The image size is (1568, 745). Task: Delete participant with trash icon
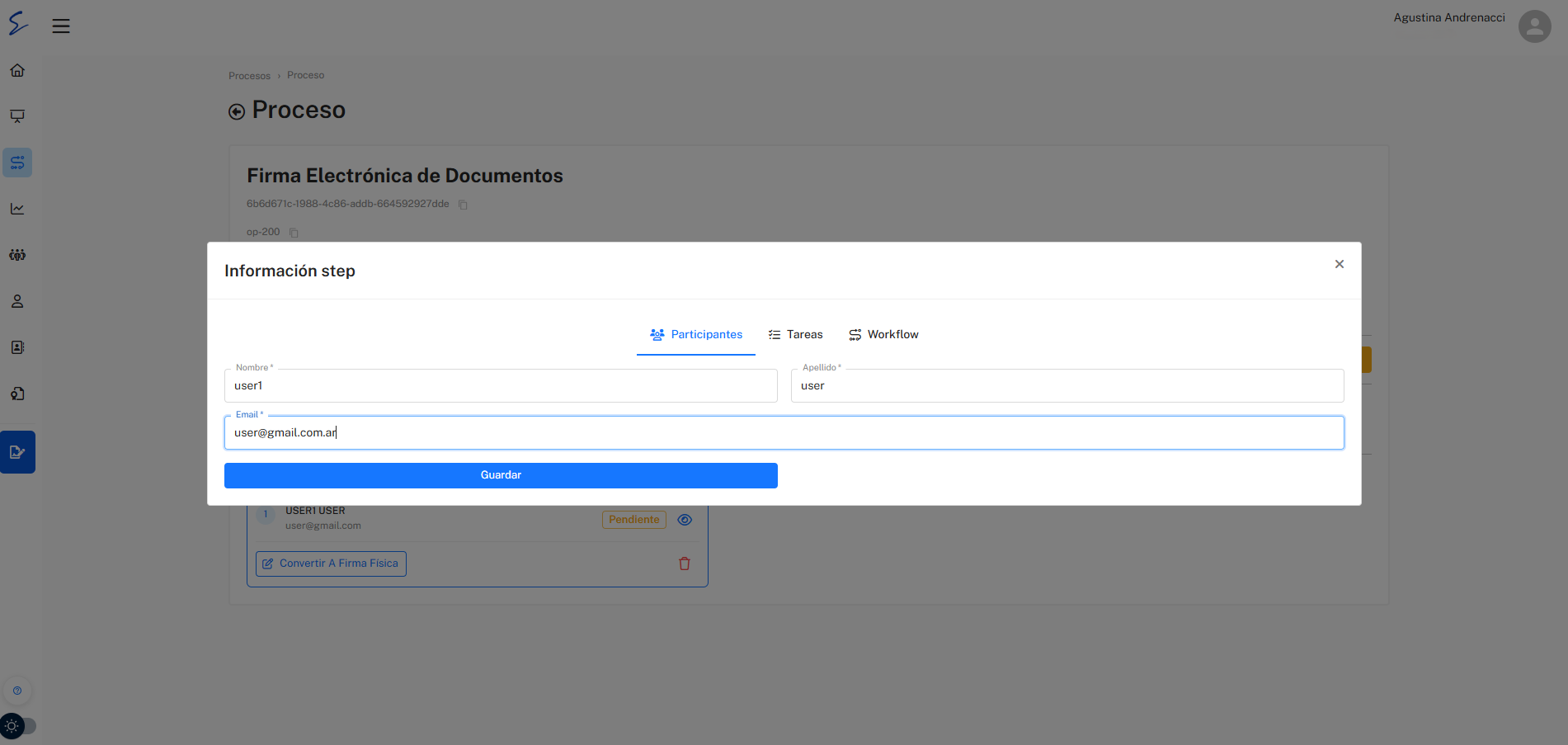pos(685,563)
